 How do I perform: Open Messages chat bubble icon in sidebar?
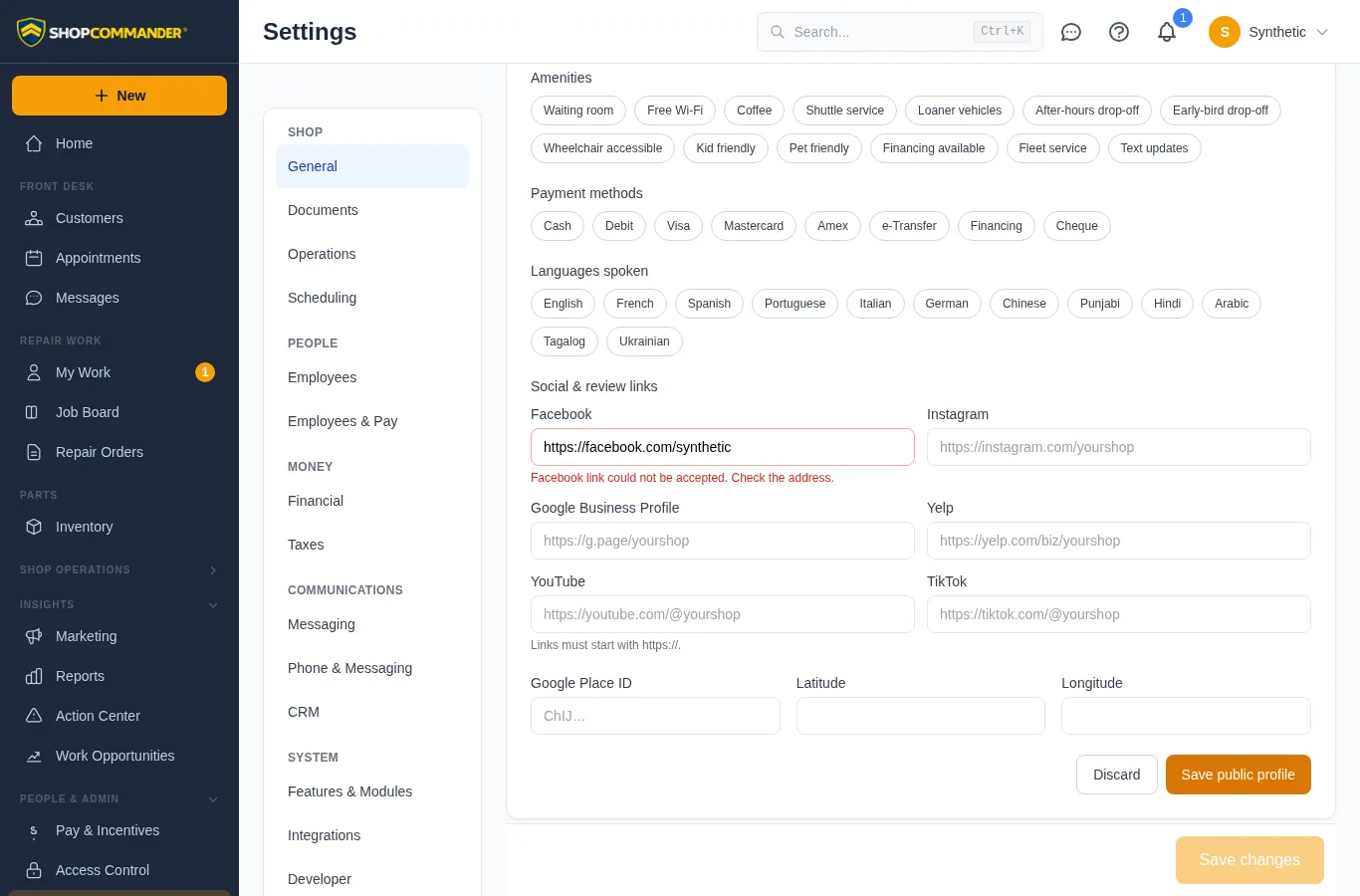click(34, 298)
